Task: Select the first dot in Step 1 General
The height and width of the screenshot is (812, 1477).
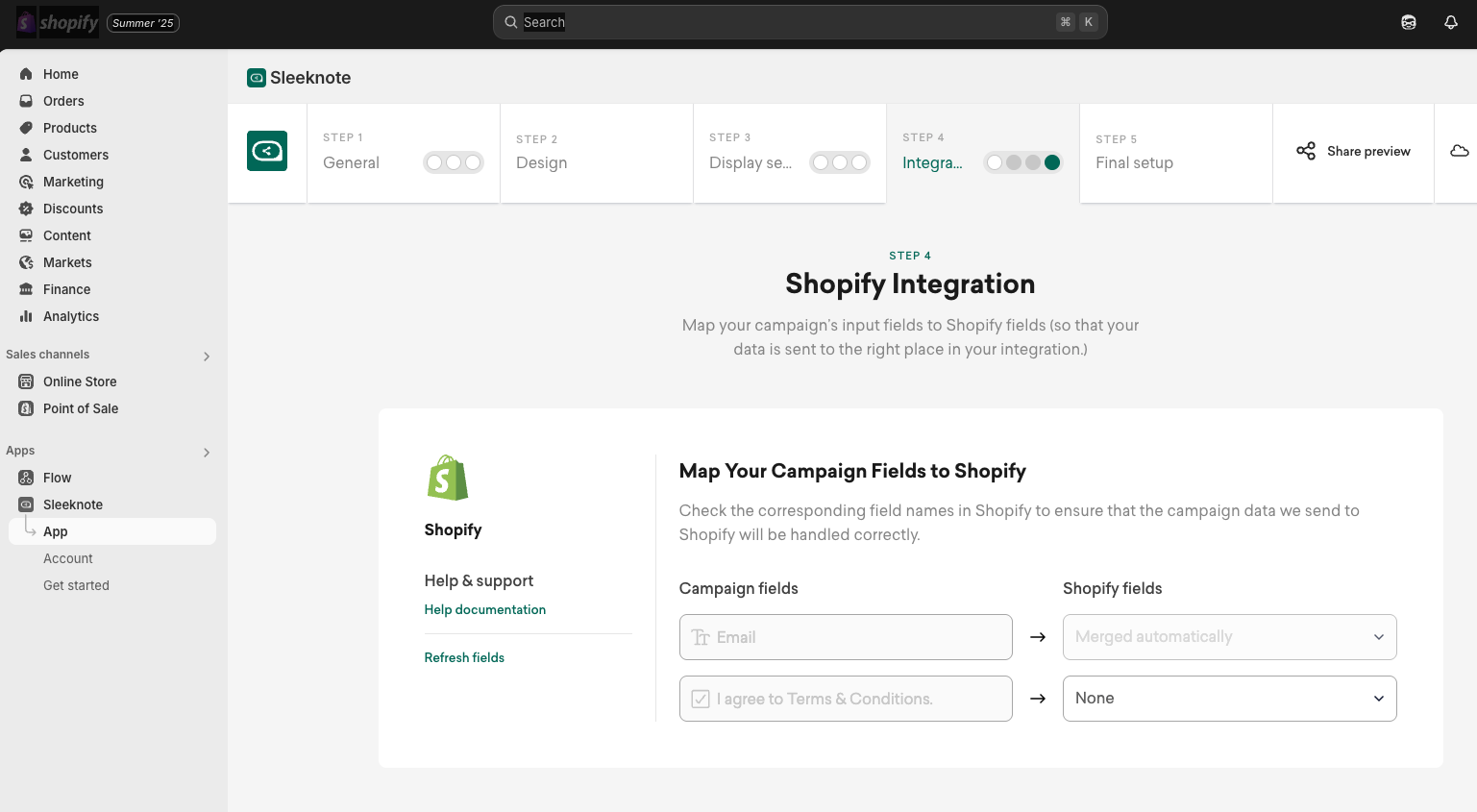Action: click(434, 162)
